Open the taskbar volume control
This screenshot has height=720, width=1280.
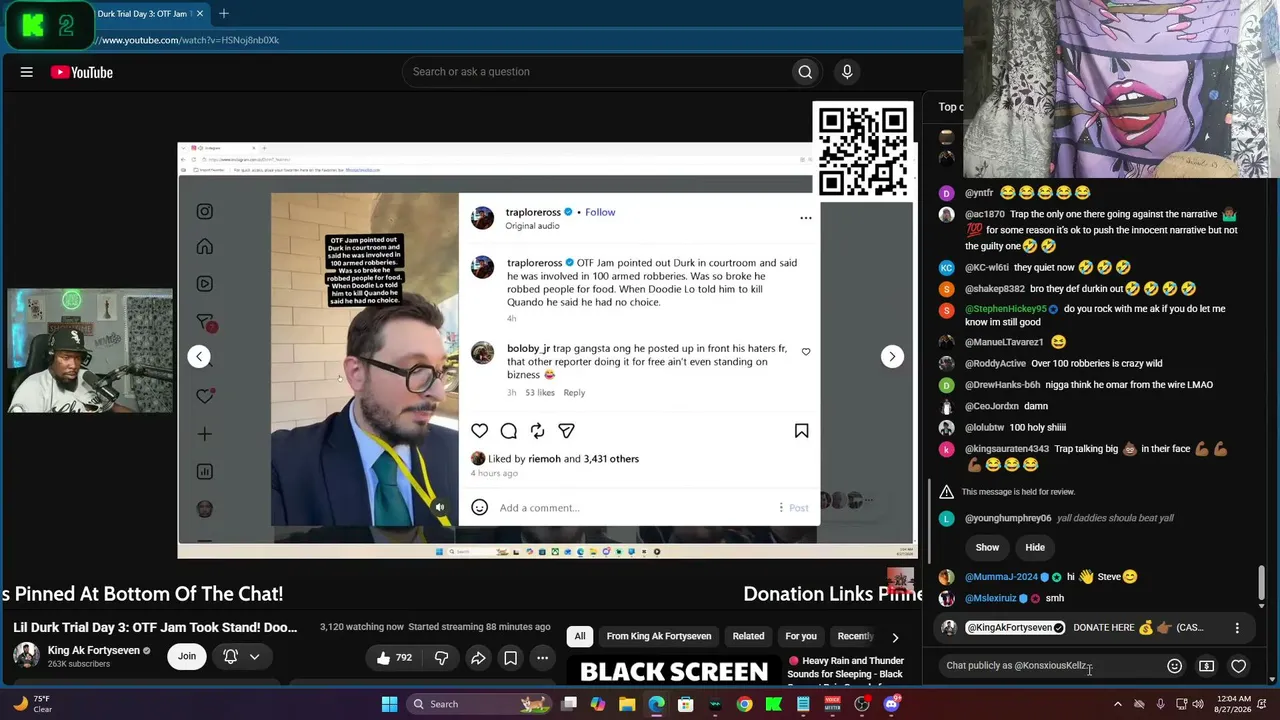click(x=1198, y=704)
